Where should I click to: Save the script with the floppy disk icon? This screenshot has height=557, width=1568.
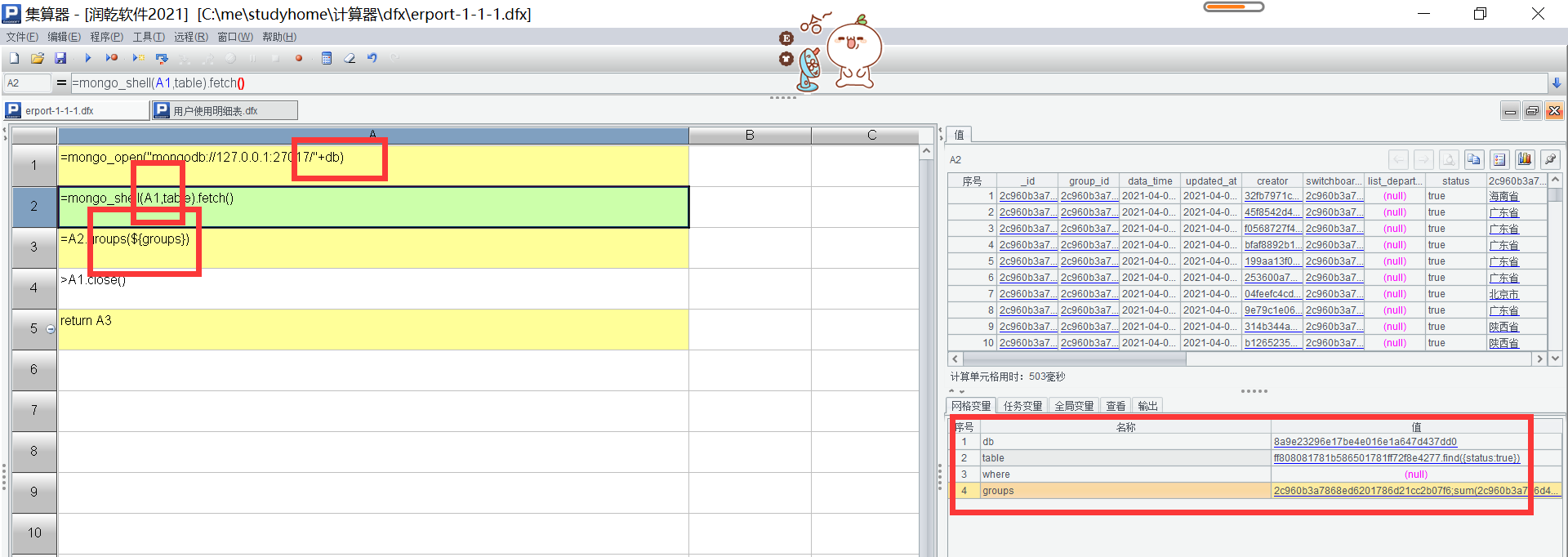tap(60, 58)
